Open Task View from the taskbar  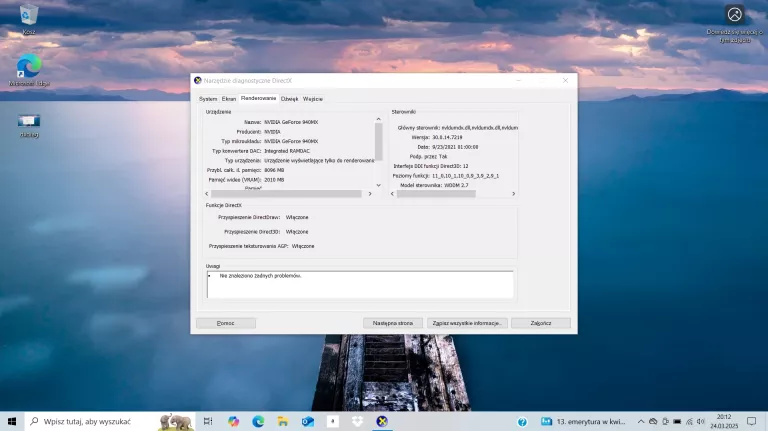coord(208,421)
